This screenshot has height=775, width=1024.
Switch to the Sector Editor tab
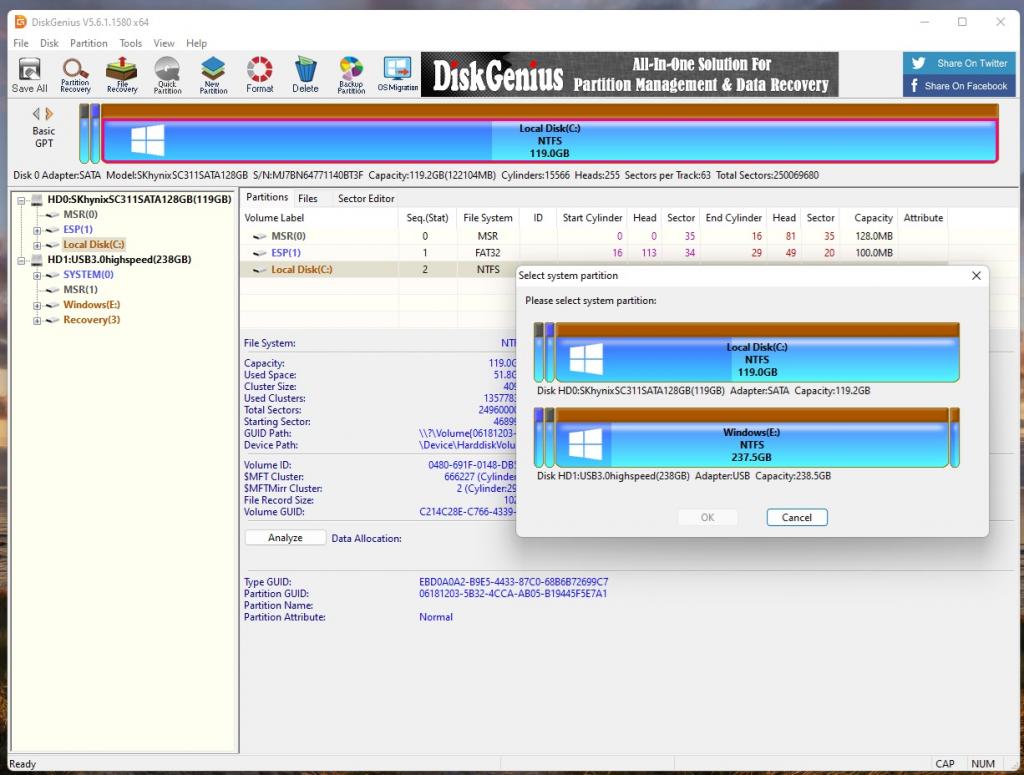tap(366, 198)
